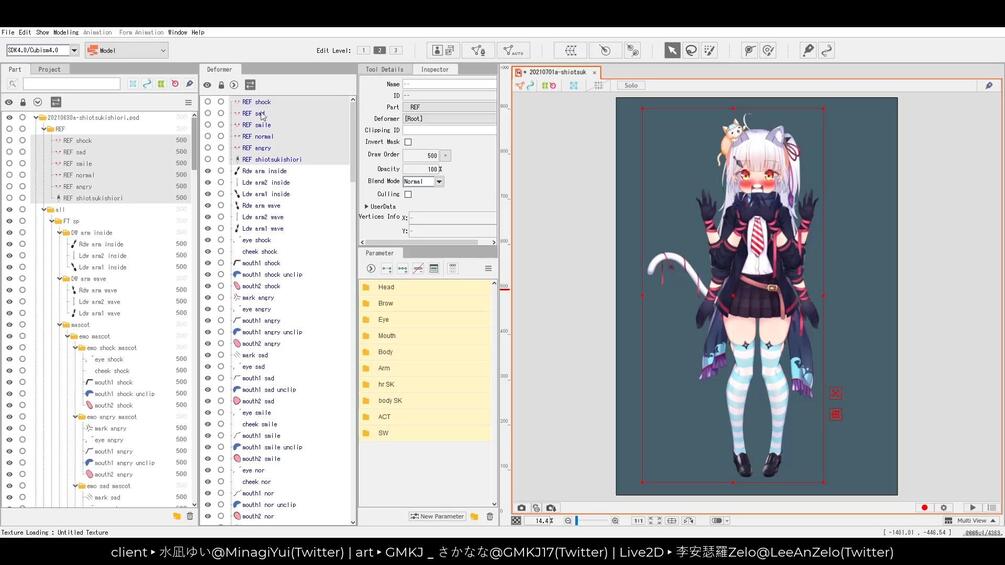Image resolution: width=1005 pixels, height=565 pixels.
Task: Click the pen icon in top toolbar
Action: pyautogui.click(x=808, y=50)
